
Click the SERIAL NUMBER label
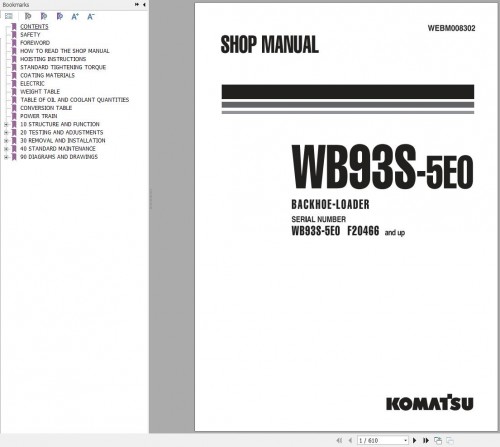318,219
